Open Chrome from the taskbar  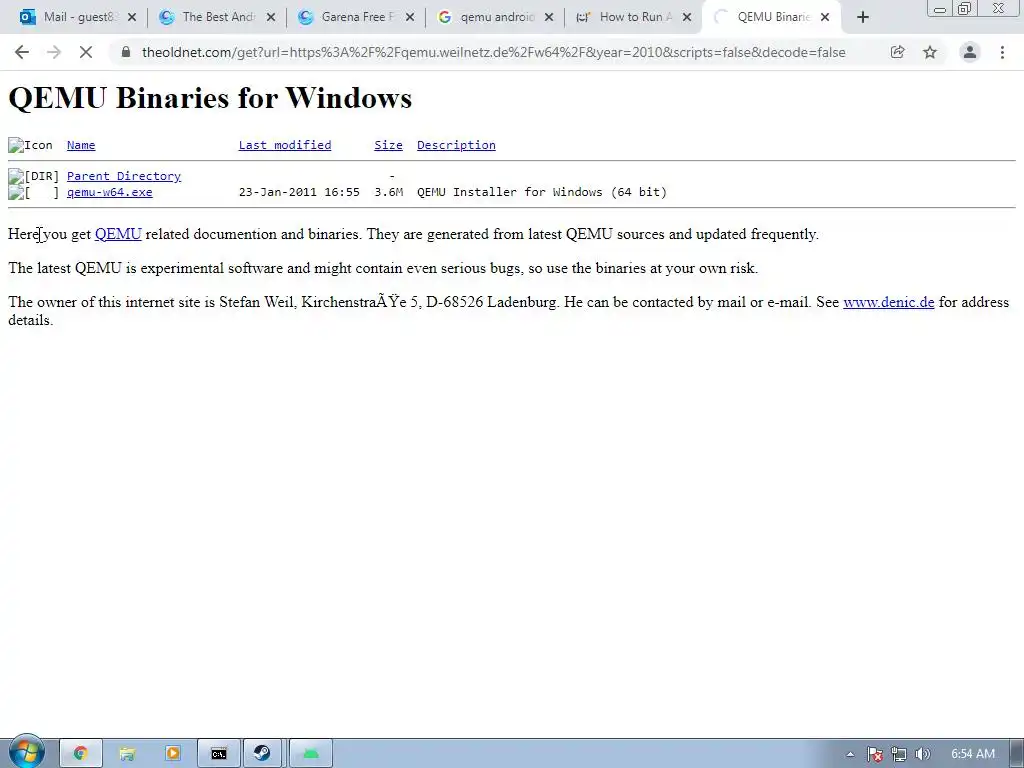pyautogui.click(x=81, y=754)
